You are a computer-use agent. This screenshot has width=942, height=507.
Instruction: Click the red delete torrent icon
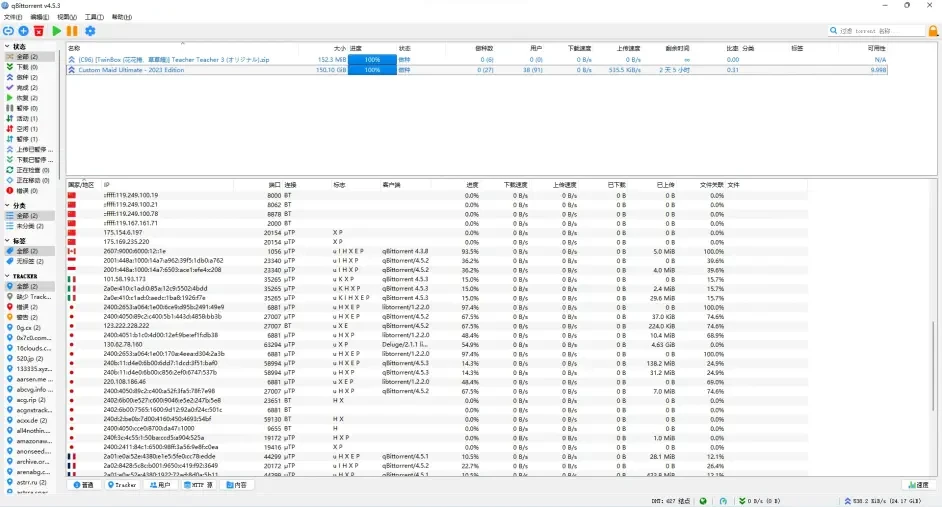click(39, 31)
